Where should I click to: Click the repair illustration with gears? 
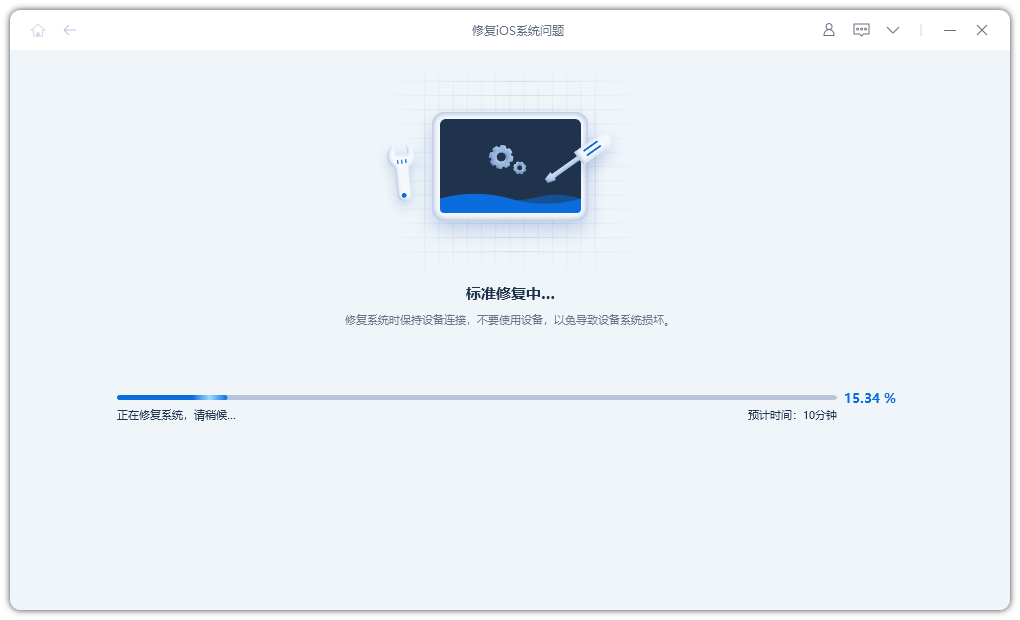(x=510, y=165)
